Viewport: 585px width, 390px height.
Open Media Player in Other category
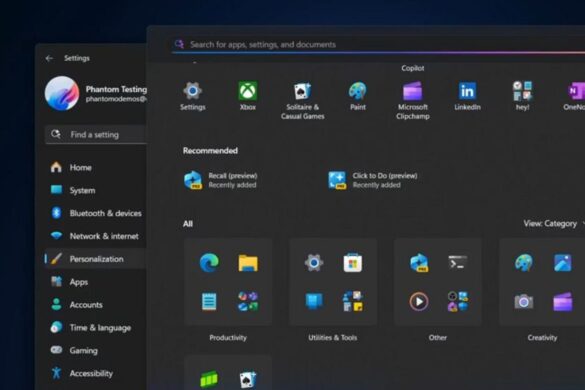coord(419,302)
